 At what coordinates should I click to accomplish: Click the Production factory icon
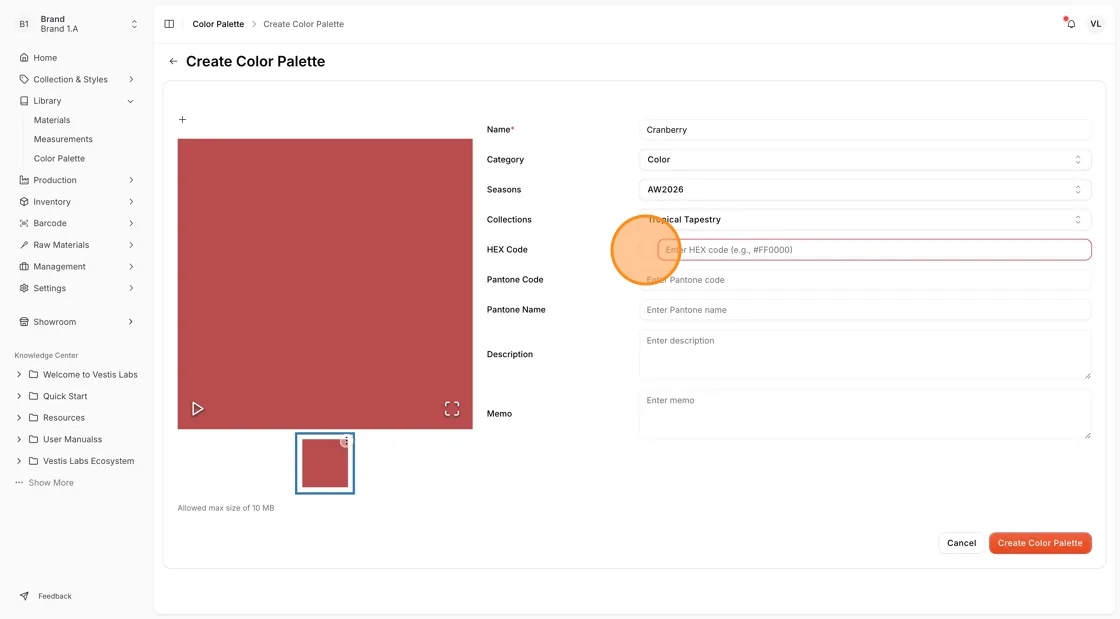coord(24,180)
